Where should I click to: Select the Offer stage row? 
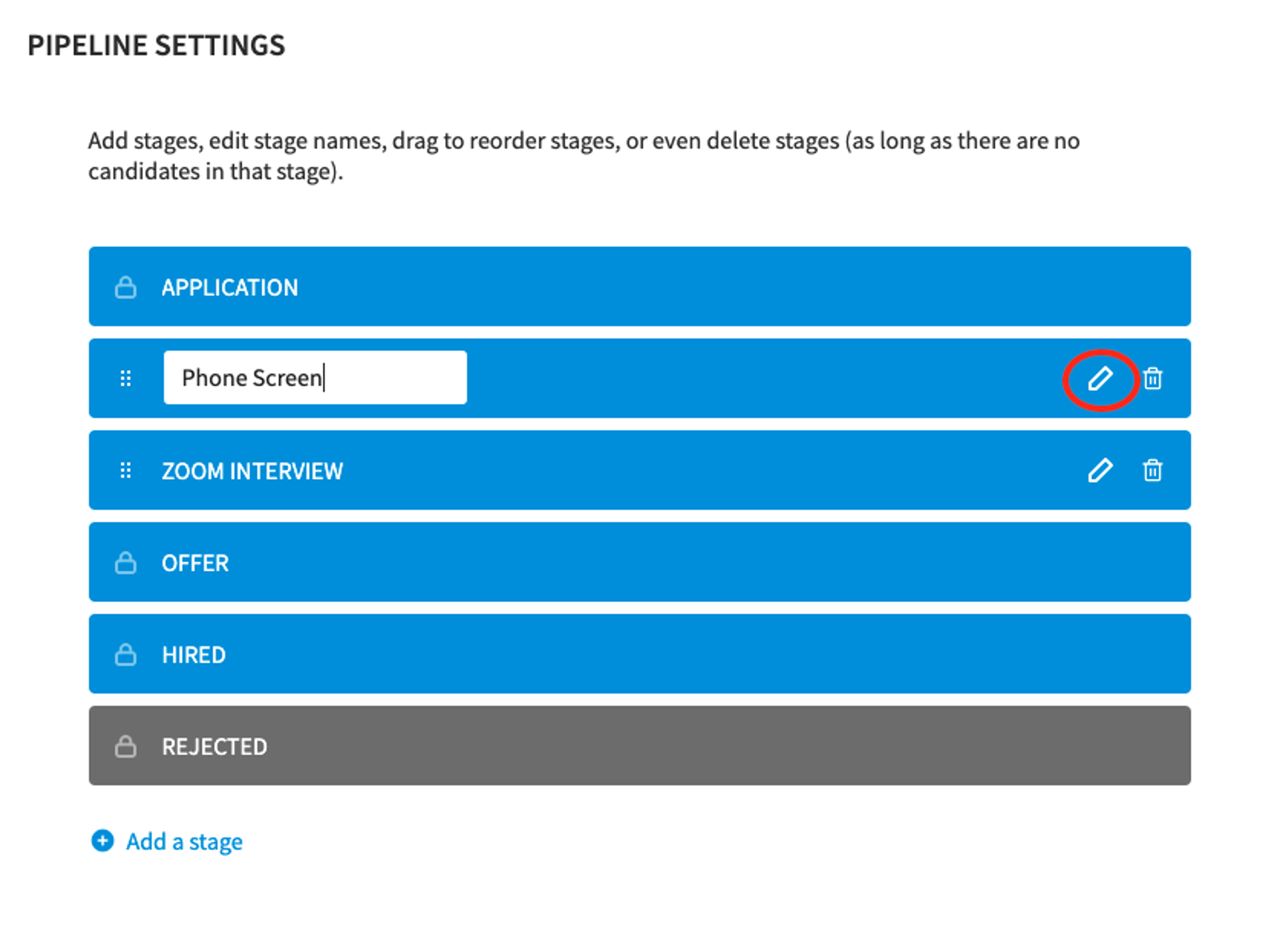pyautogui.click(x=640, y=562)
